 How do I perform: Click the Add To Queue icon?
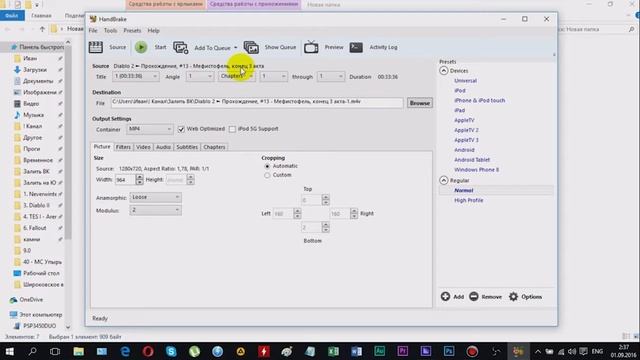click(x=180, y=47)
